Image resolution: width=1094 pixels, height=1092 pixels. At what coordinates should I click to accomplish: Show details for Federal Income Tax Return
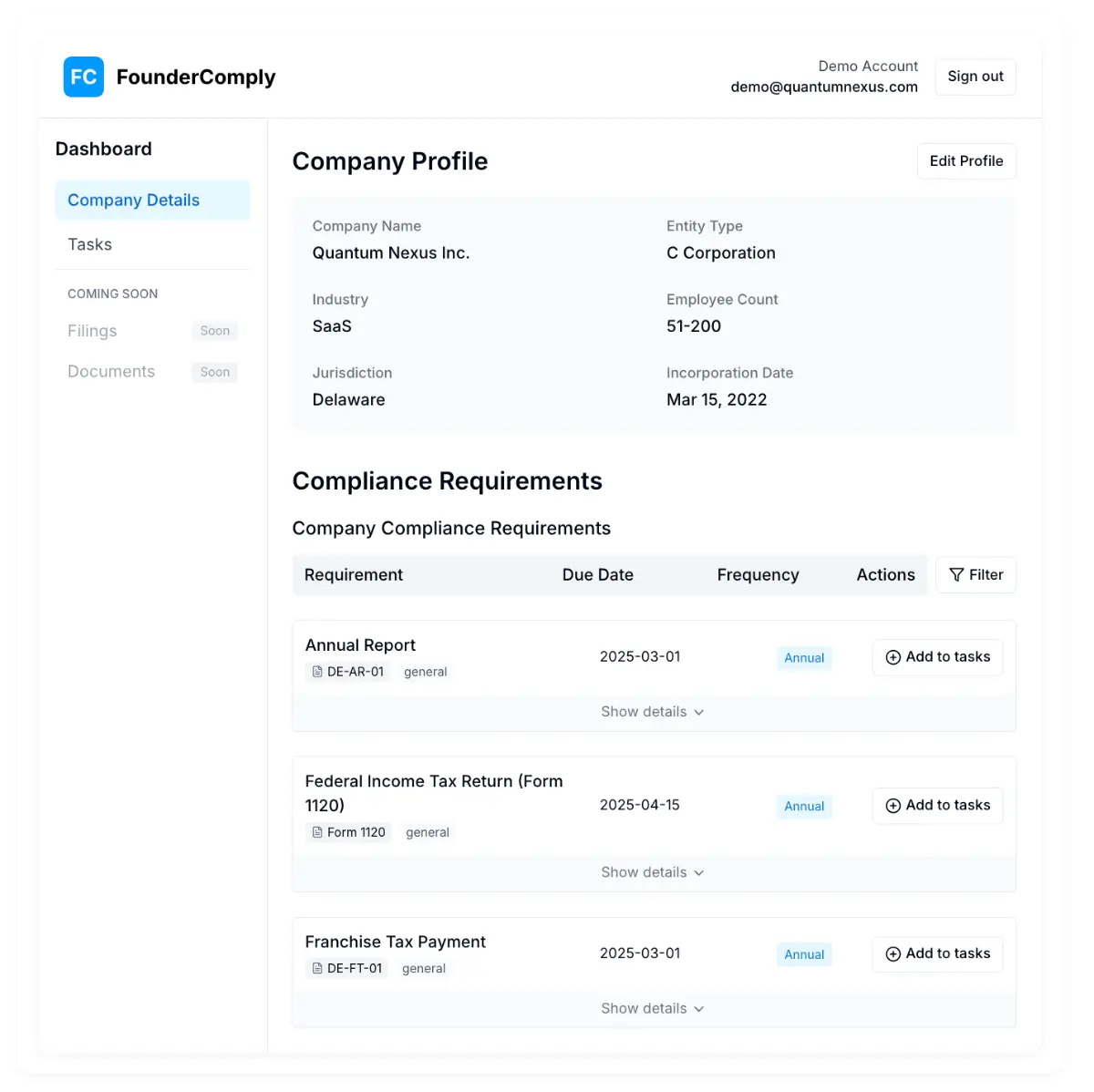pos(653,872)
